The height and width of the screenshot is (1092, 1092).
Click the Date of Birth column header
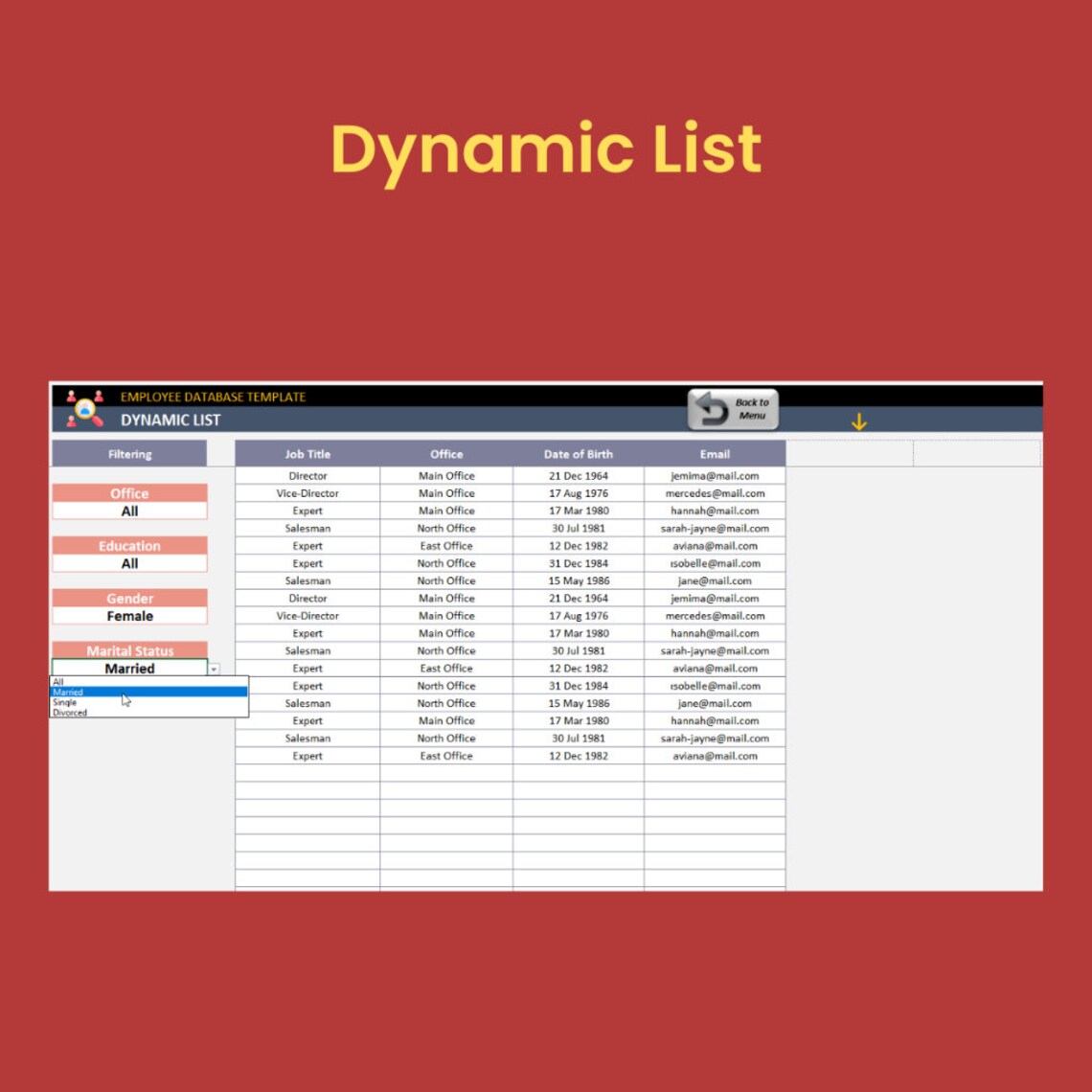577,453
